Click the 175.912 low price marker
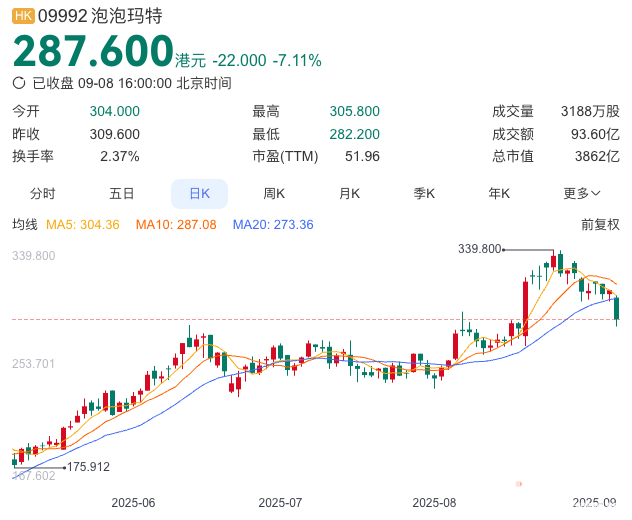This screenshot has height=520, width=632. click(87, 466)
